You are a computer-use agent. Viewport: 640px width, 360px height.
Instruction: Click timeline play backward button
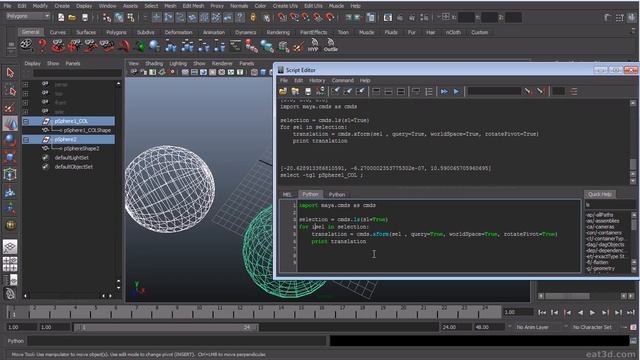[580, 312]
